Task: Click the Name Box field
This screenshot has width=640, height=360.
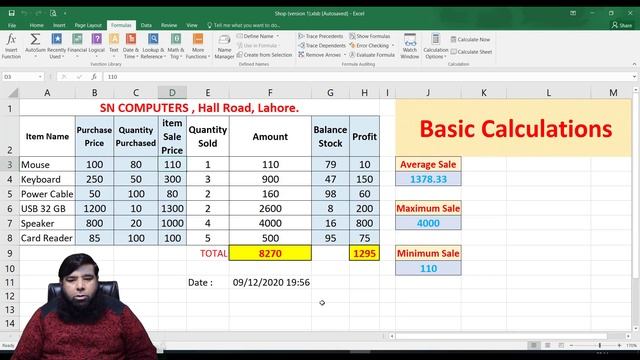Action: click(x=20, y=77)
